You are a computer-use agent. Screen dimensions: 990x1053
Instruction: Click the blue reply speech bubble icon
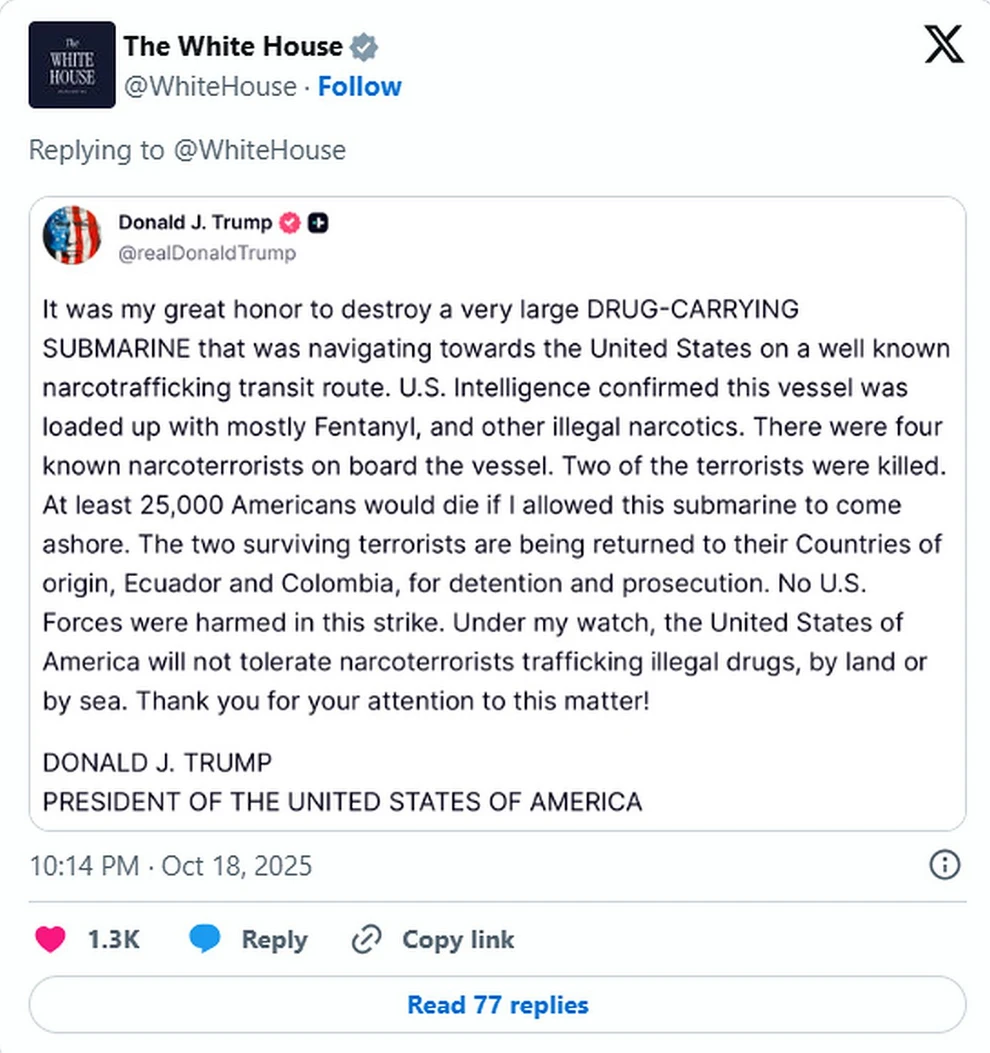coord(205,939)
